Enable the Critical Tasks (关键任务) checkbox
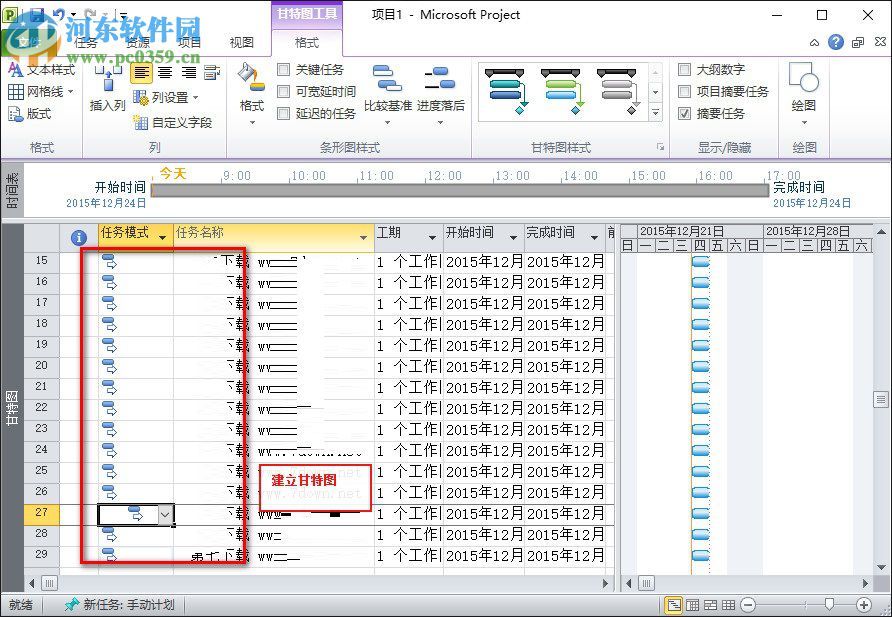The image size is (892, 617). [283, 69]
